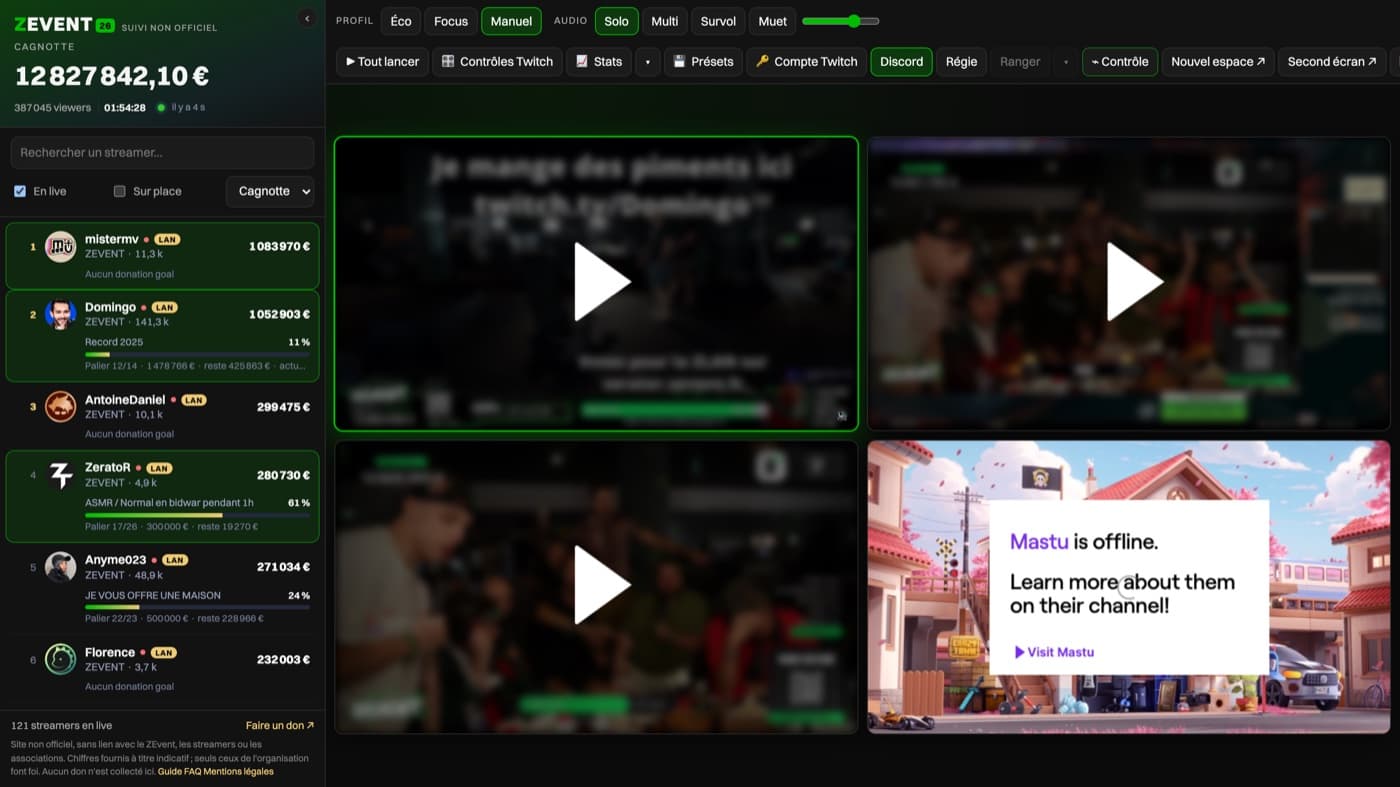This screenshot has width=1400, height=787.
Task: Click the green live status dot
Action: tap(161, 108)
